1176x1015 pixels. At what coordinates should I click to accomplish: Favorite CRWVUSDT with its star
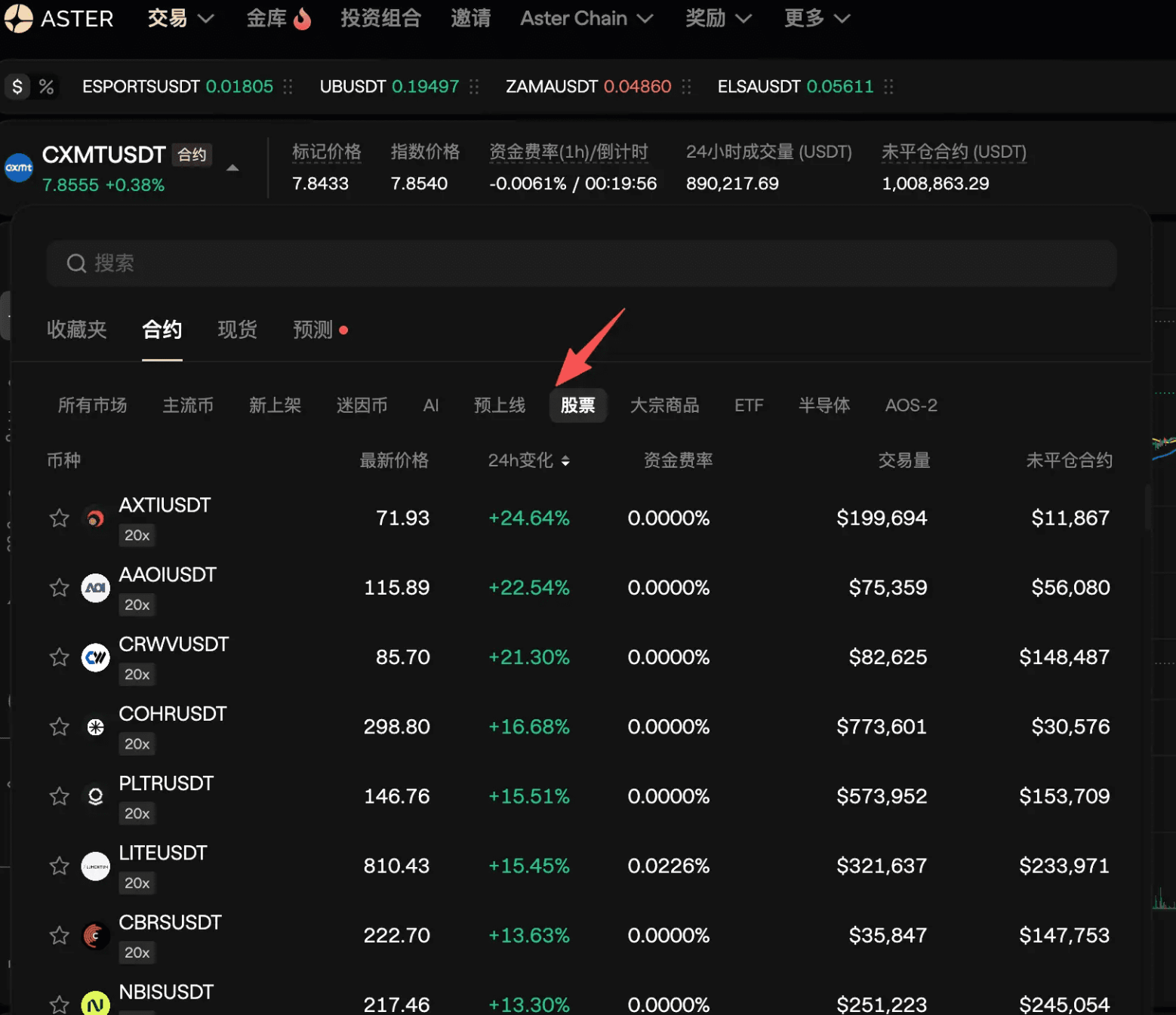[x=60, y=657]
